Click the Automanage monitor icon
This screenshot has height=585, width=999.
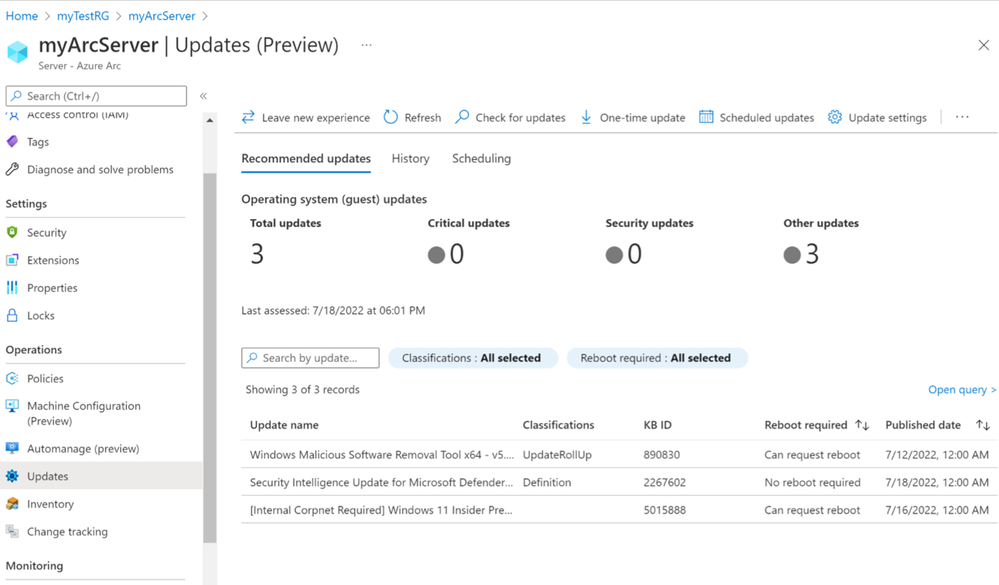pos(12,448)
